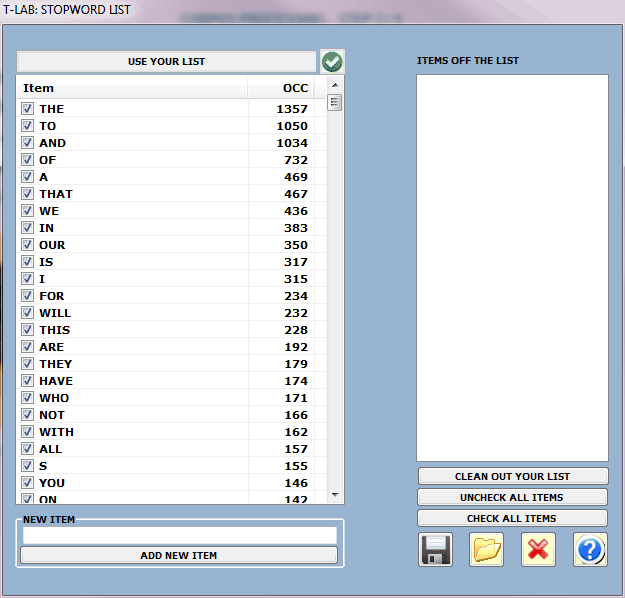
Task: Click ADD NEW ITEM button
Action: click(179, 555)
